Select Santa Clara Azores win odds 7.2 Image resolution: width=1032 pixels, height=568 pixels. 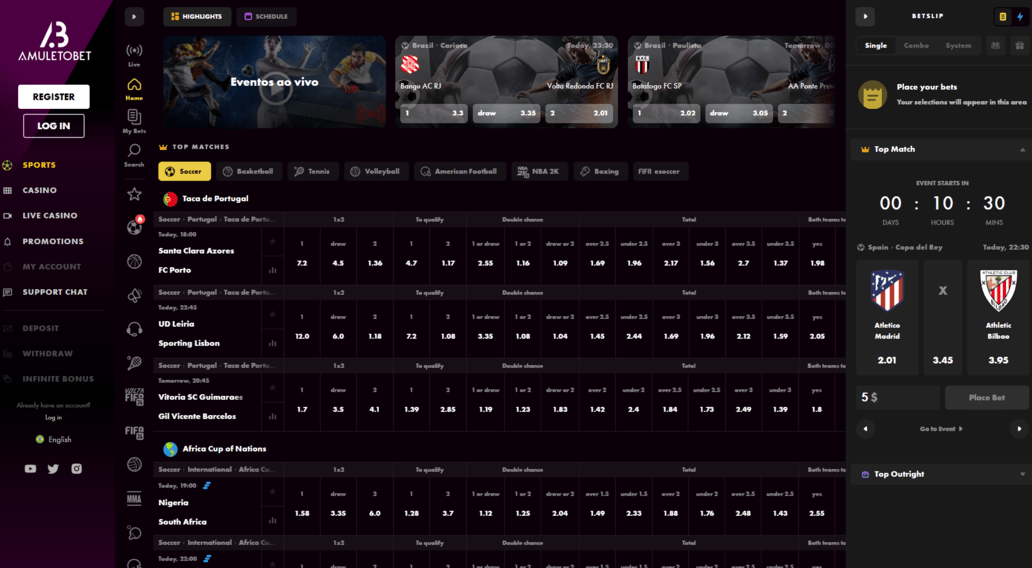point(302,255)
